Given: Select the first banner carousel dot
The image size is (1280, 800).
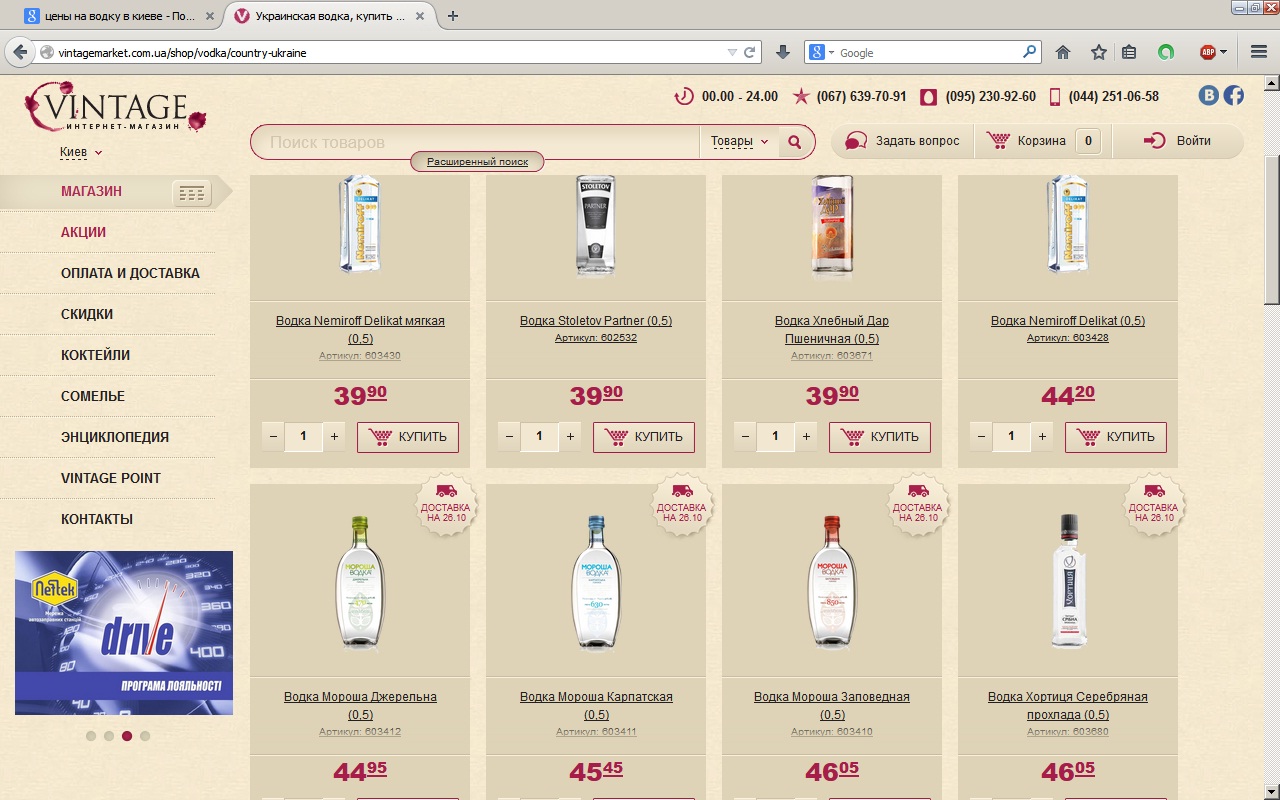Looking at the screenshot, I should pyautogui.click(x=91, y=736).
